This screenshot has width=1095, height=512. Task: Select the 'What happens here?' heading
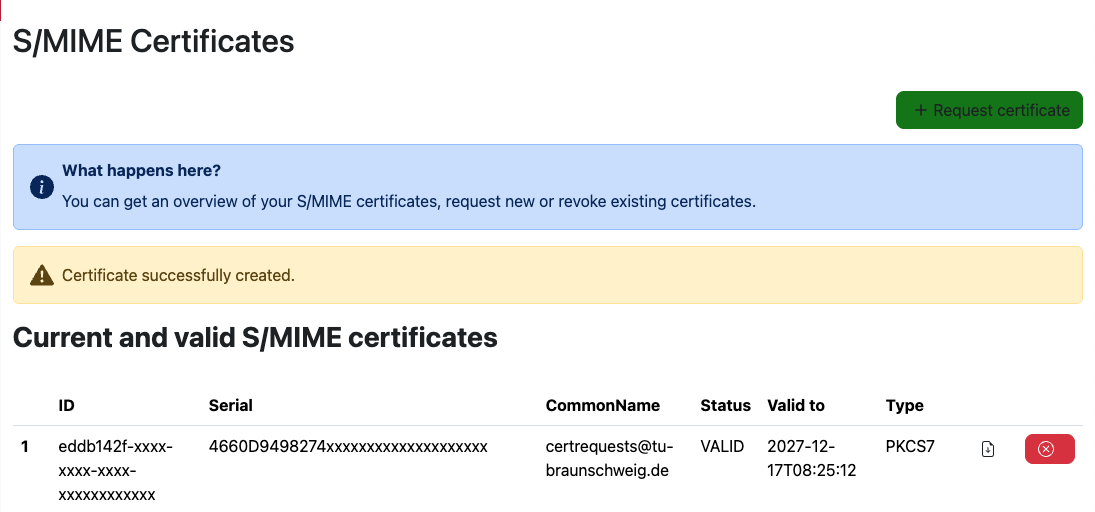(x=141, y=171)
